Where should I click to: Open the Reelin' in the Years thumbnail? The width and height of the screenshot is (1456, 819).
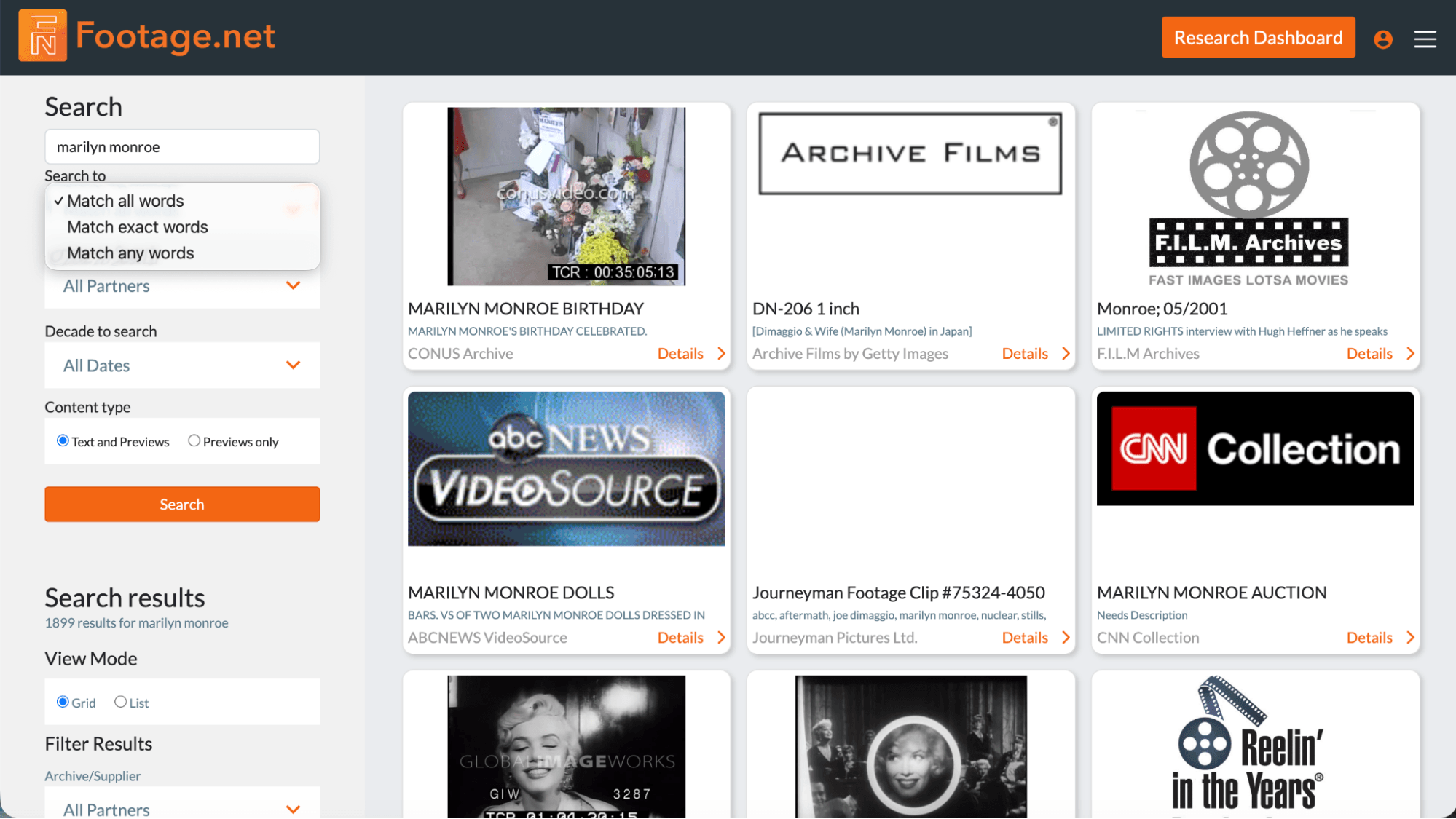1247,747
